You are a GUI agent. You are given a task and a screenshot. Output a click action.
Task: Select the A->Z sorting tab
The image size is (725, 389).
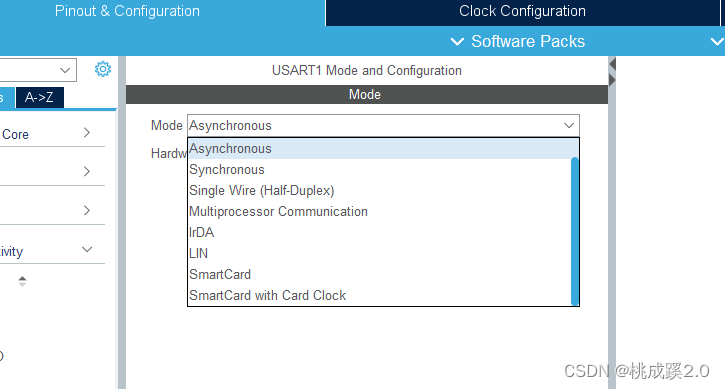click(x=39, y=97)
